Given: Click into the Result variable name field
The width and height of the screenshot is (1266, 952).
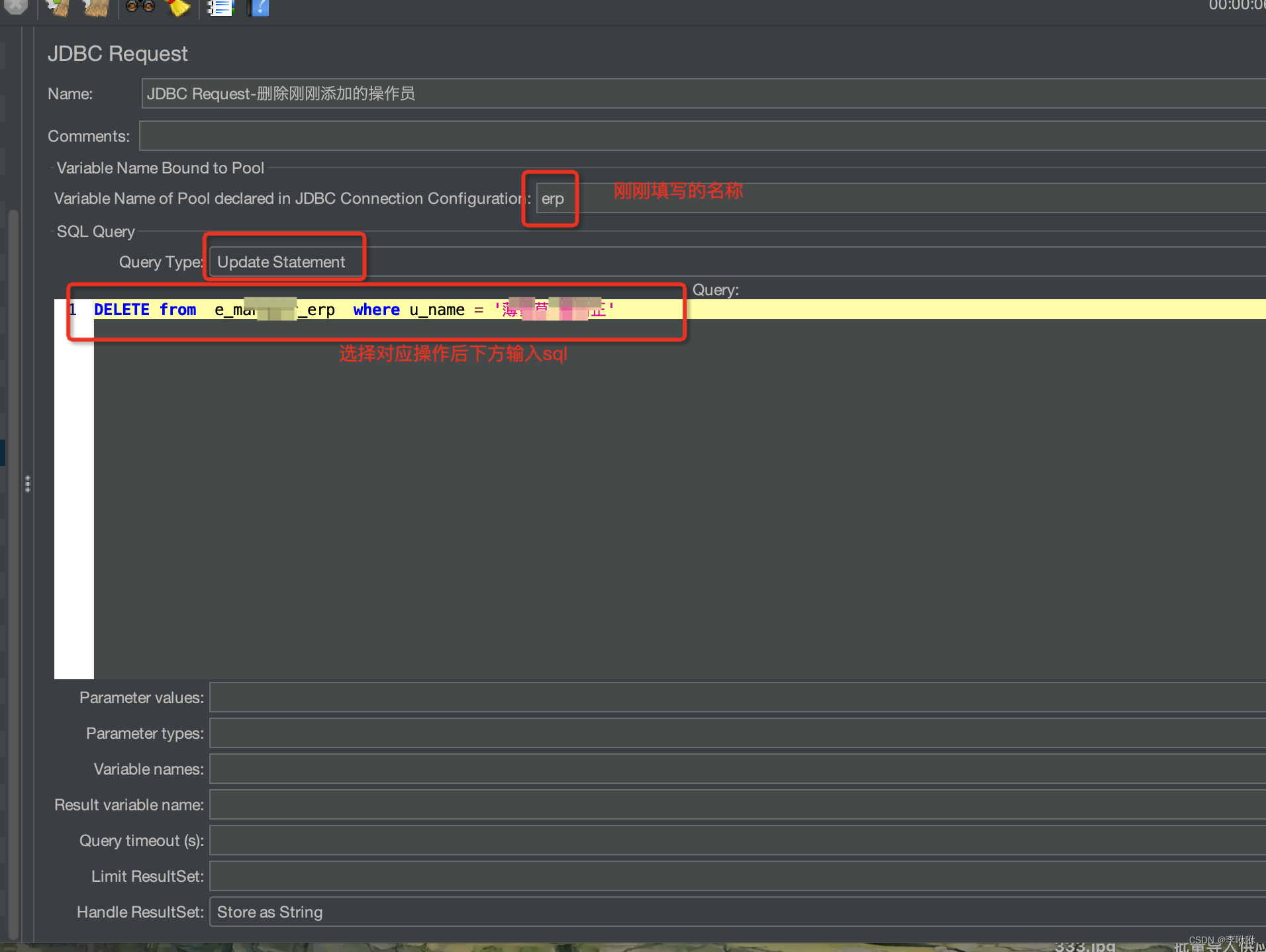Looking at the screenshot, I should 738,804.
